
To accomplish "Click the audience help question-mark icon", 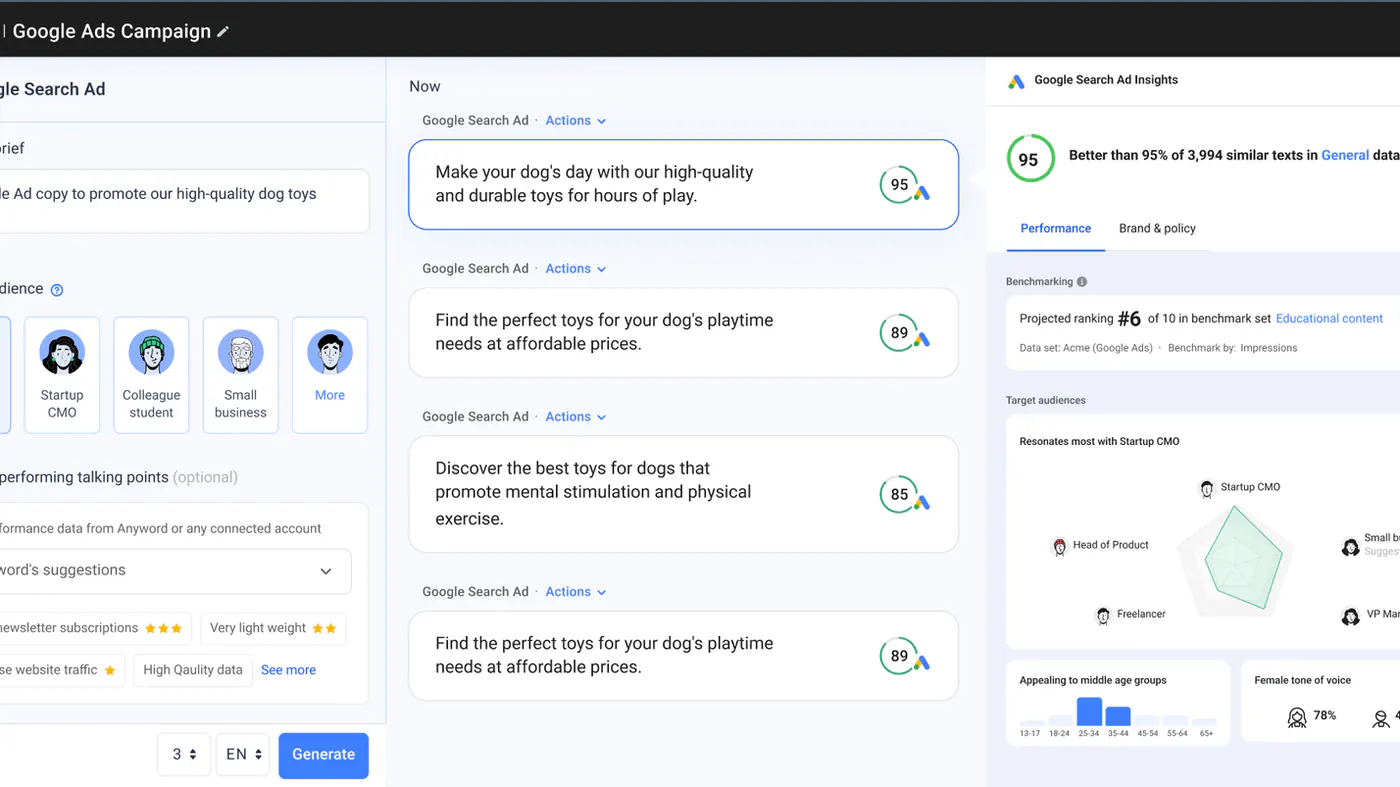I will tap(57, 290).
